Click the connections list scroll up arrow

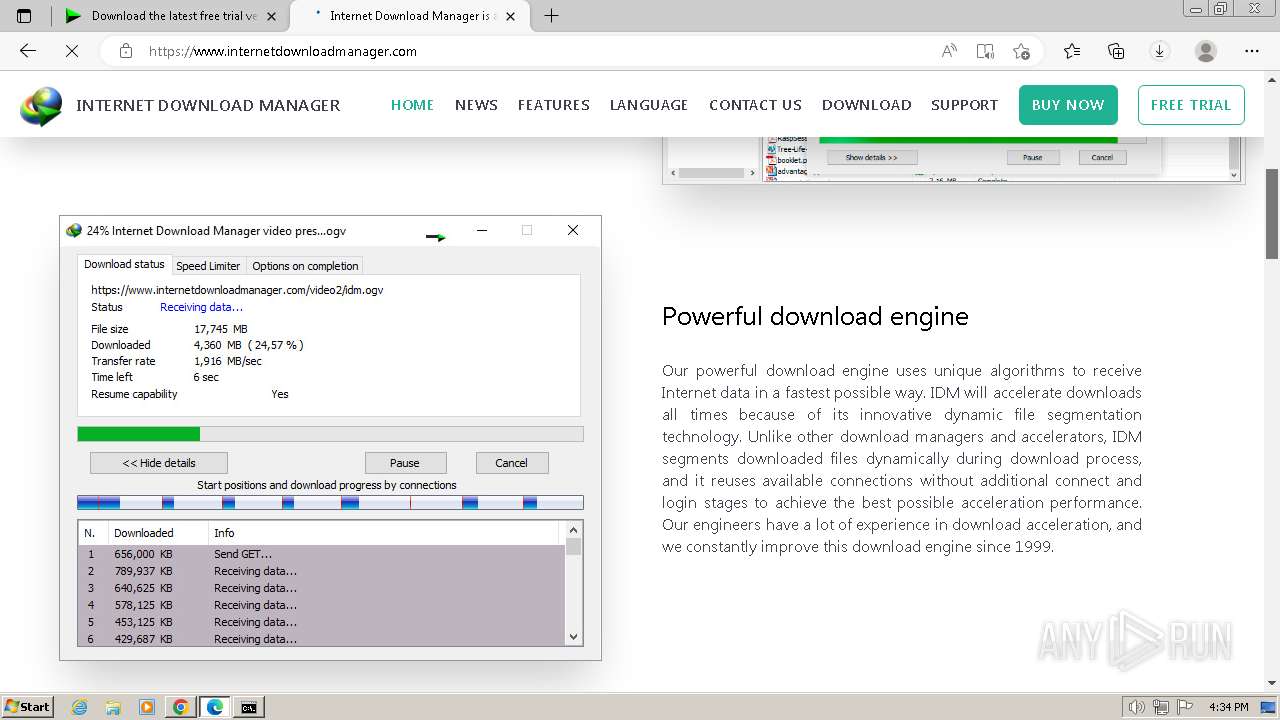tap(573, 530)
